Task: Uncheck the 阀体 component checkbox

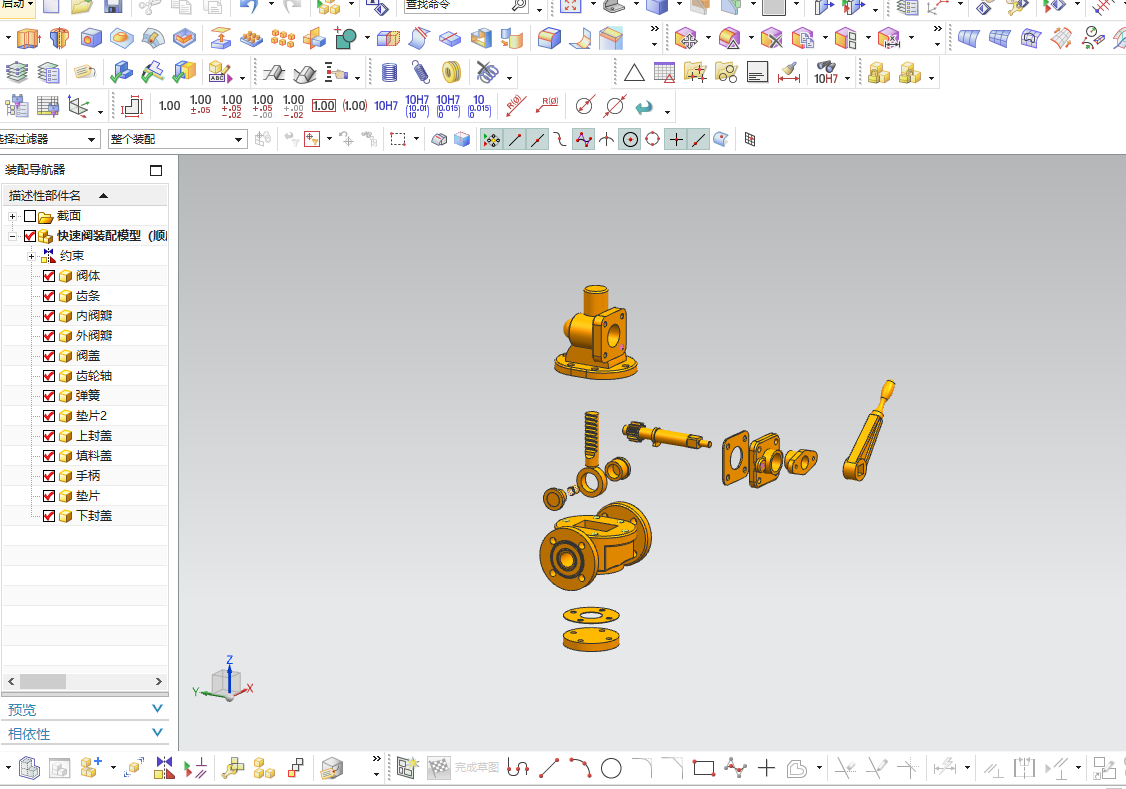Action: point(49,276)
